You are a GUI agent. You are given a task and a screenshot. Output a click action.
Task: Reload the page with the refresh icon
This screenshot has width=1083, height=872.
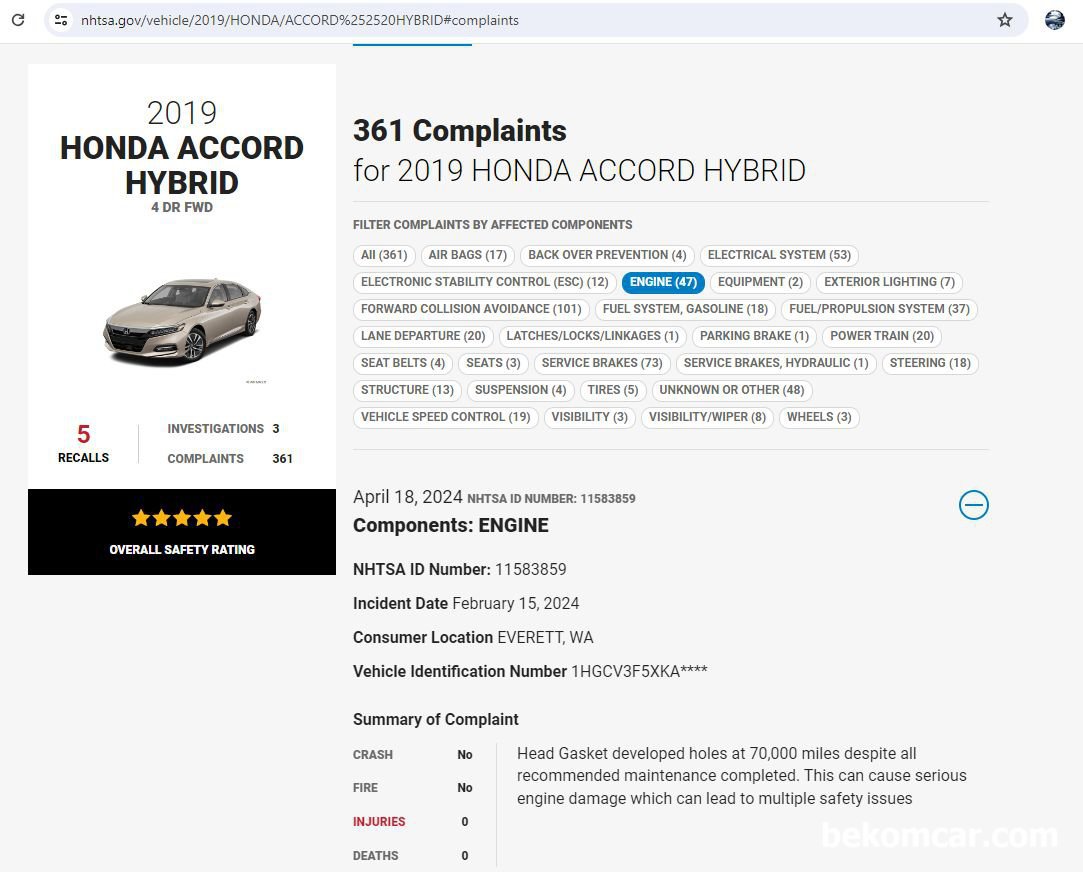click(x=18, y=20)
